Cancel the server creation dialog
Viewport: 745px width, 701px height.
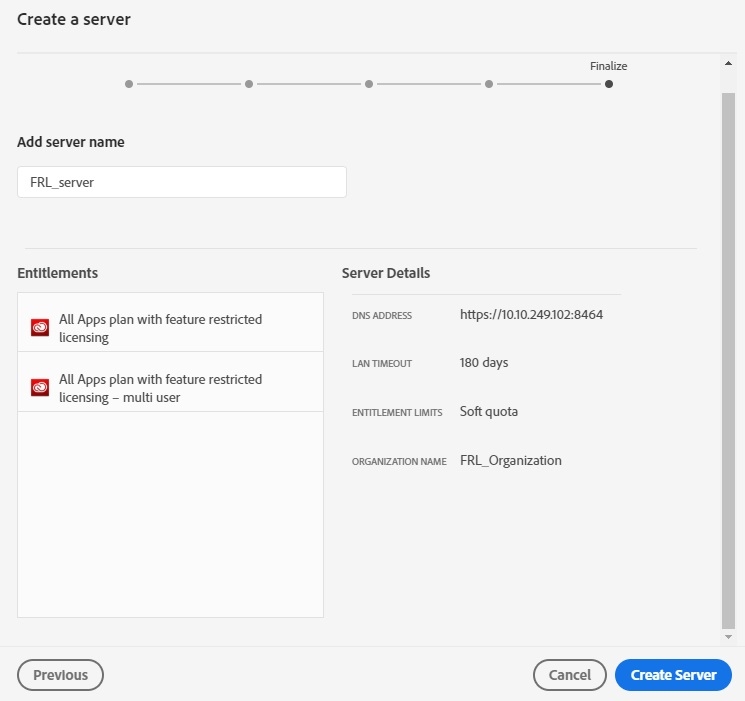click(570, 674)
